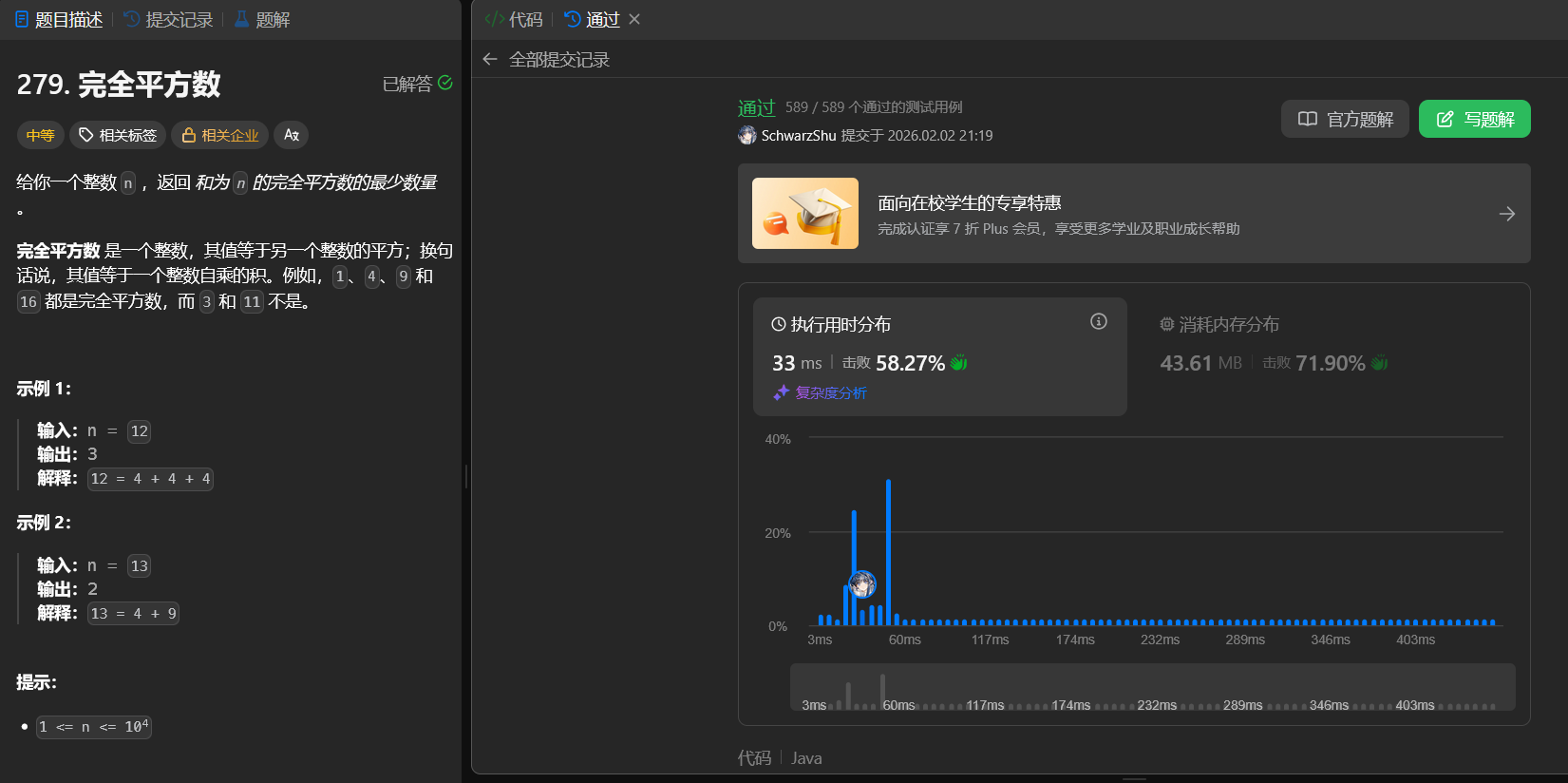Switch to the 代码 code tab
Image resolution: width=1568 pixels, height=783 pixels.
point(515,19)
